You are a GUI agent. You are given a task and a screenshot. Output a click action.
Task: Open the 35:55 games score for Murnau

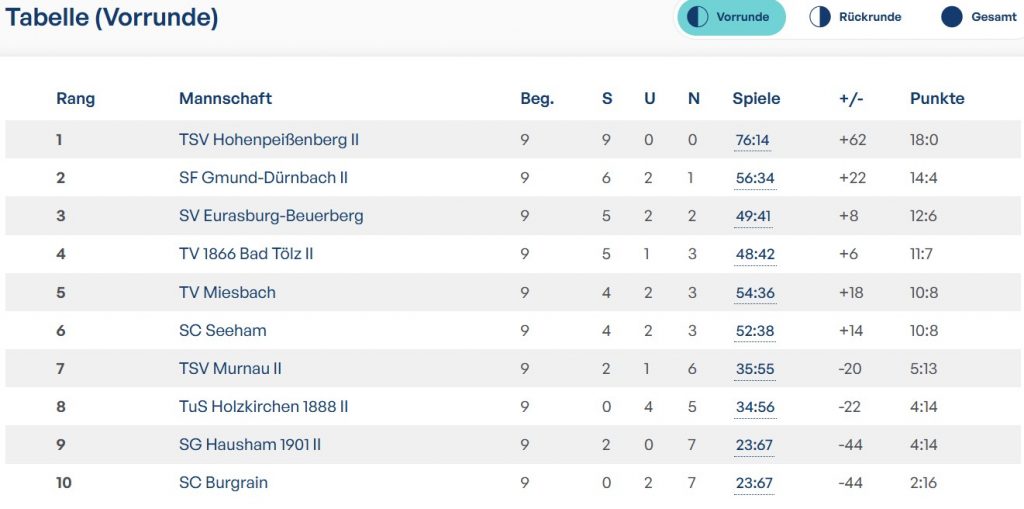coord(754,369)
